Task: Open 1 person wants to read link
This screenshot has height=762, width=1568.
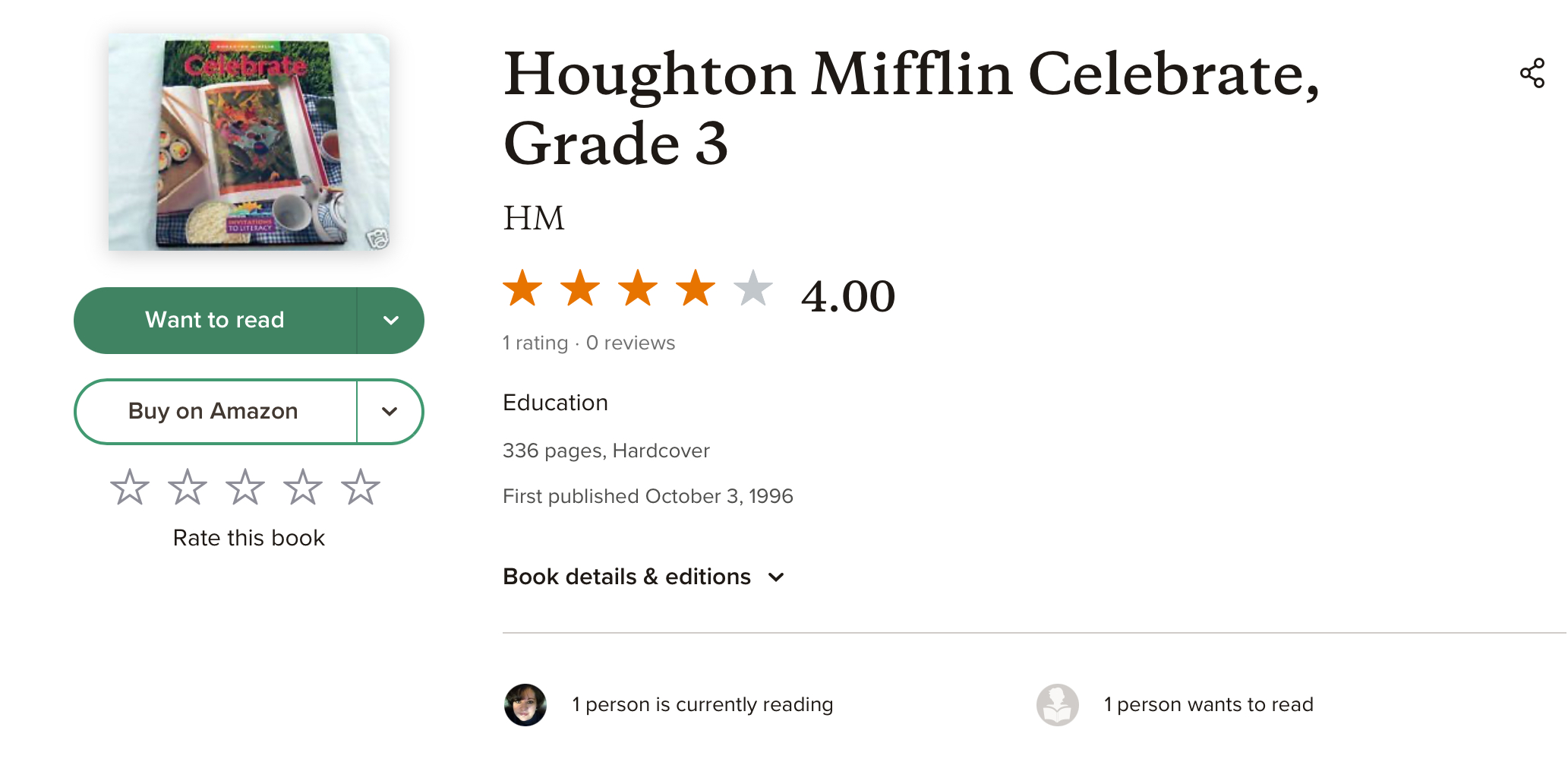Action: (x=1208, y=704)
